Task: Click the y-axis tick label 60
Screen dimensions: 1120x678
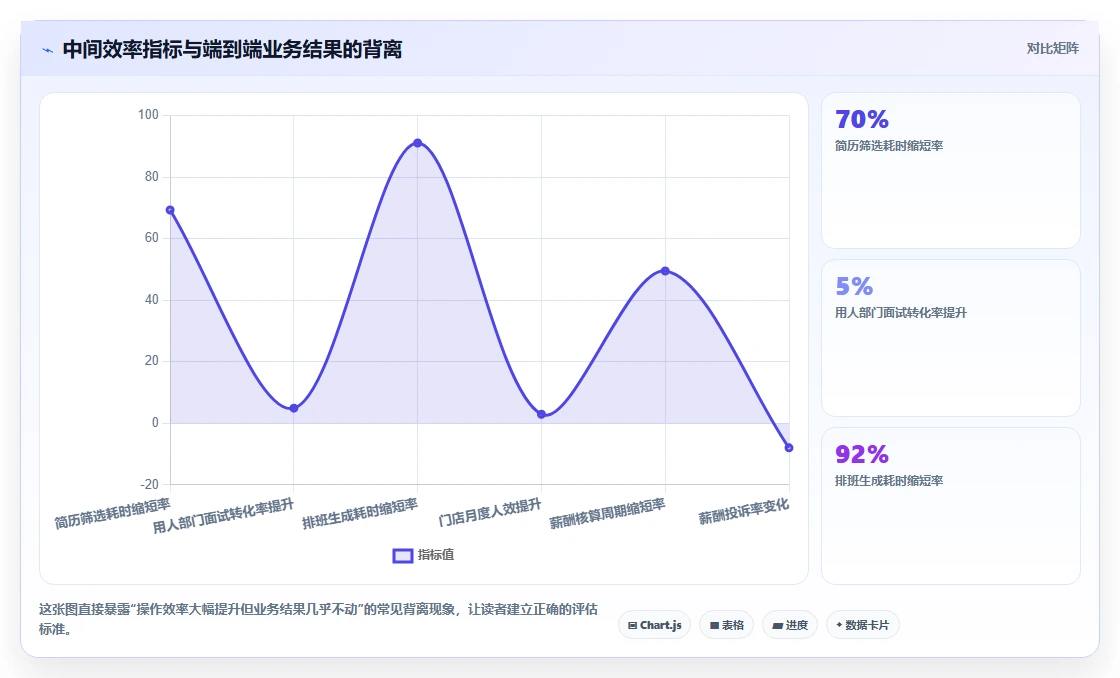Action: (x=151, y=238)
